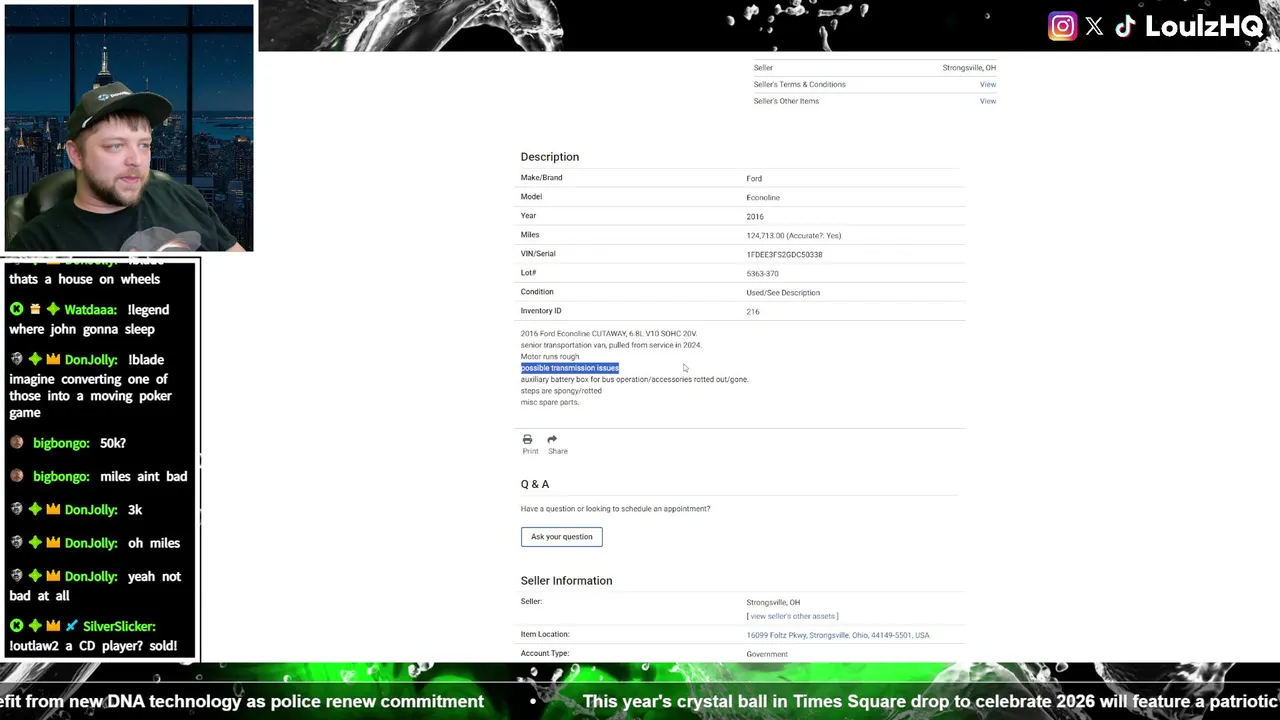
Task: Click the Watdaaa chat username
Action: click(91, 310)
